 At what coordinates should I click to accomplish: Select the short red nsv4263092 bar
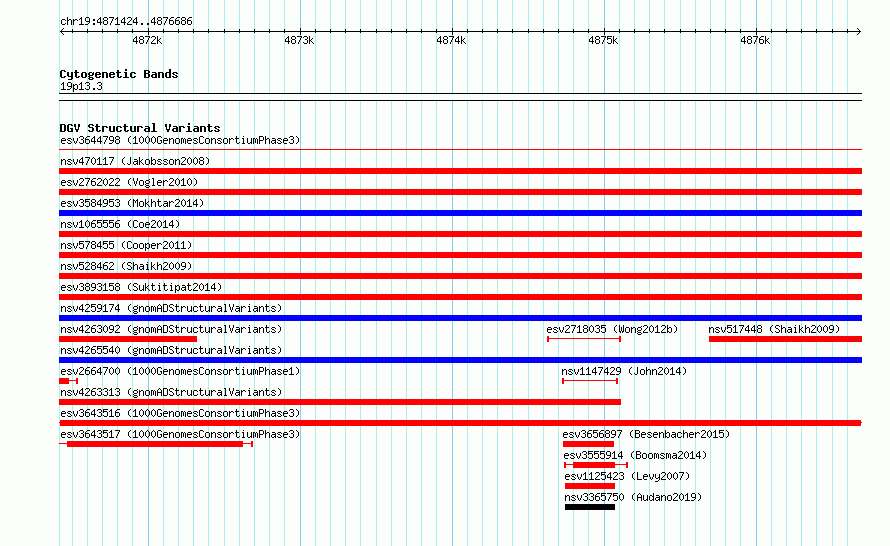coord(128,339)
